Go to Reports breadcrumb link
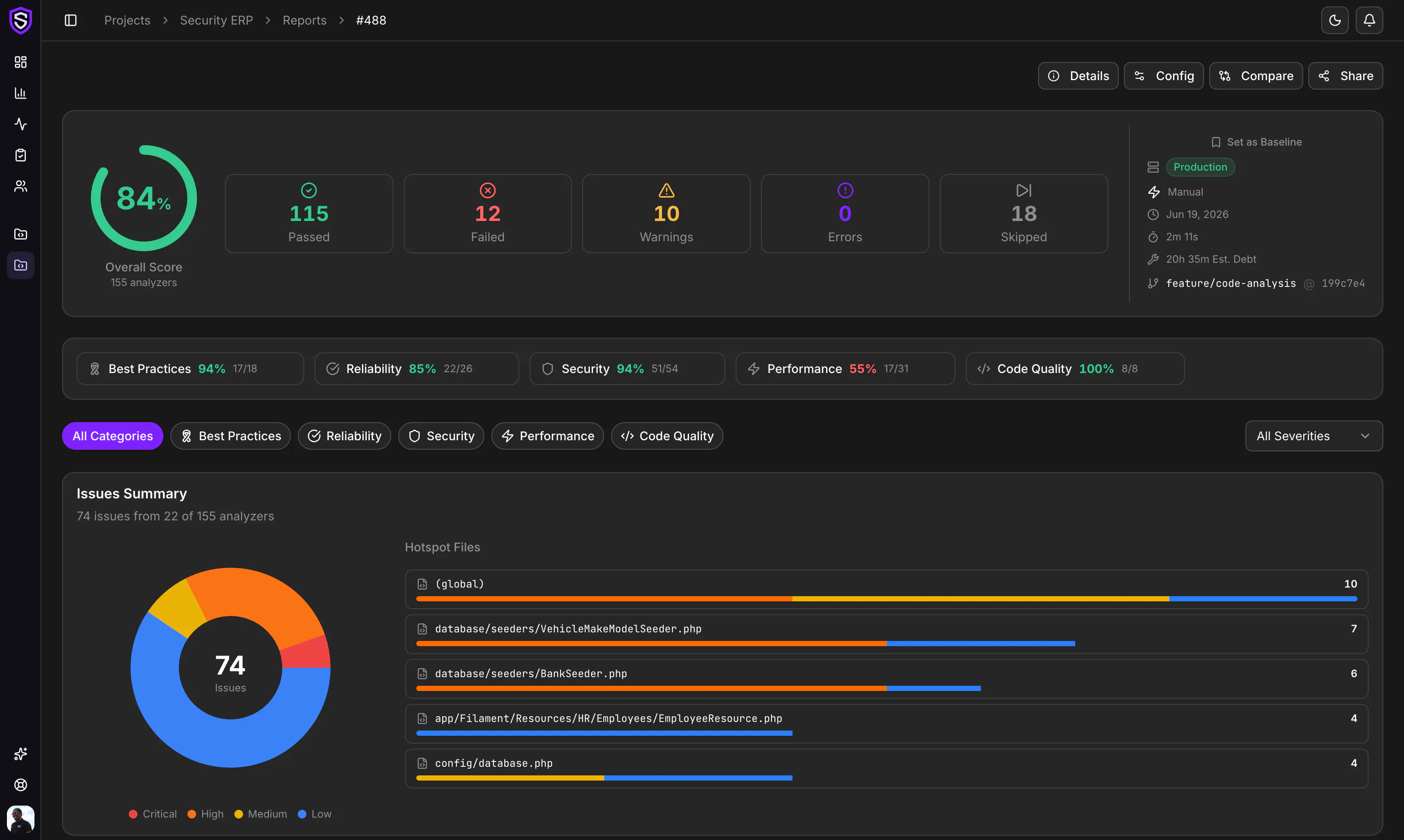The image size is (1404, 840). (305, 20)
